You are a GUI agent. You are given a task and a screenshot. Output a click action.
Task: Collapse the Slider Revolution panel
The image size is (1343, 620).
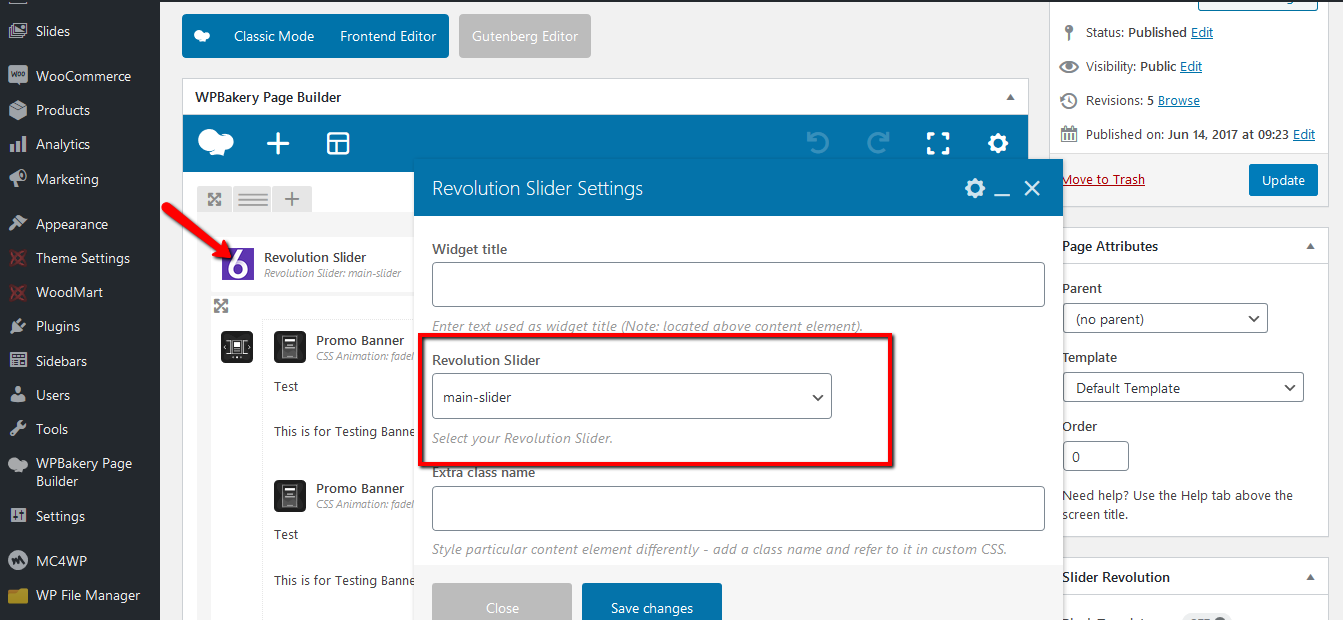coord(1310,577)
